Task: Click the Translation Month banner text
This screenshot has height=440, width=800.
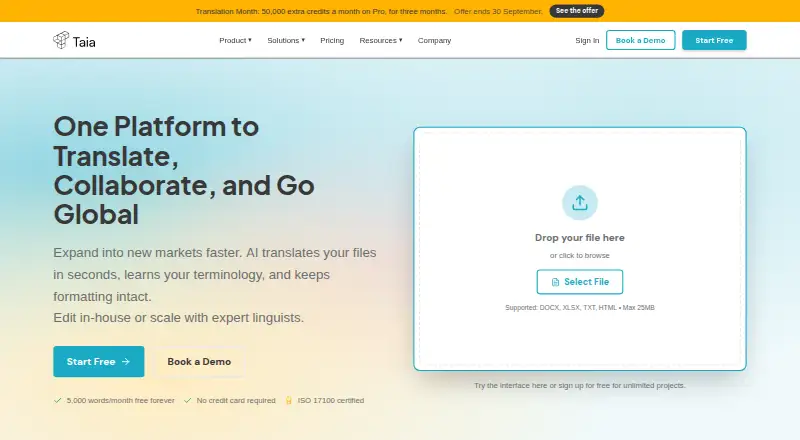Action: tap(321, 11)
